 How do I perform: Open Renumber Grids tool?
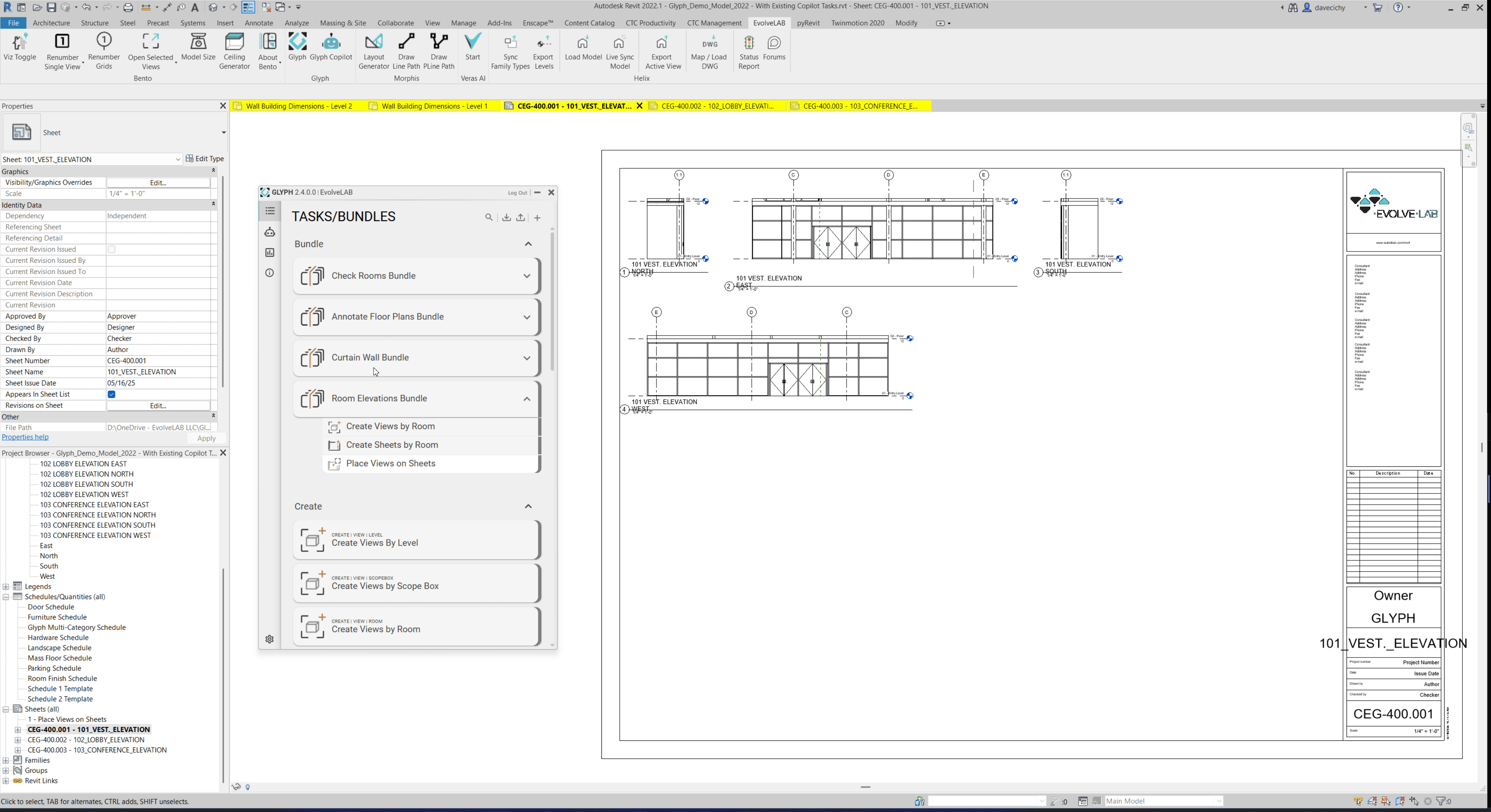click(104, 51)
